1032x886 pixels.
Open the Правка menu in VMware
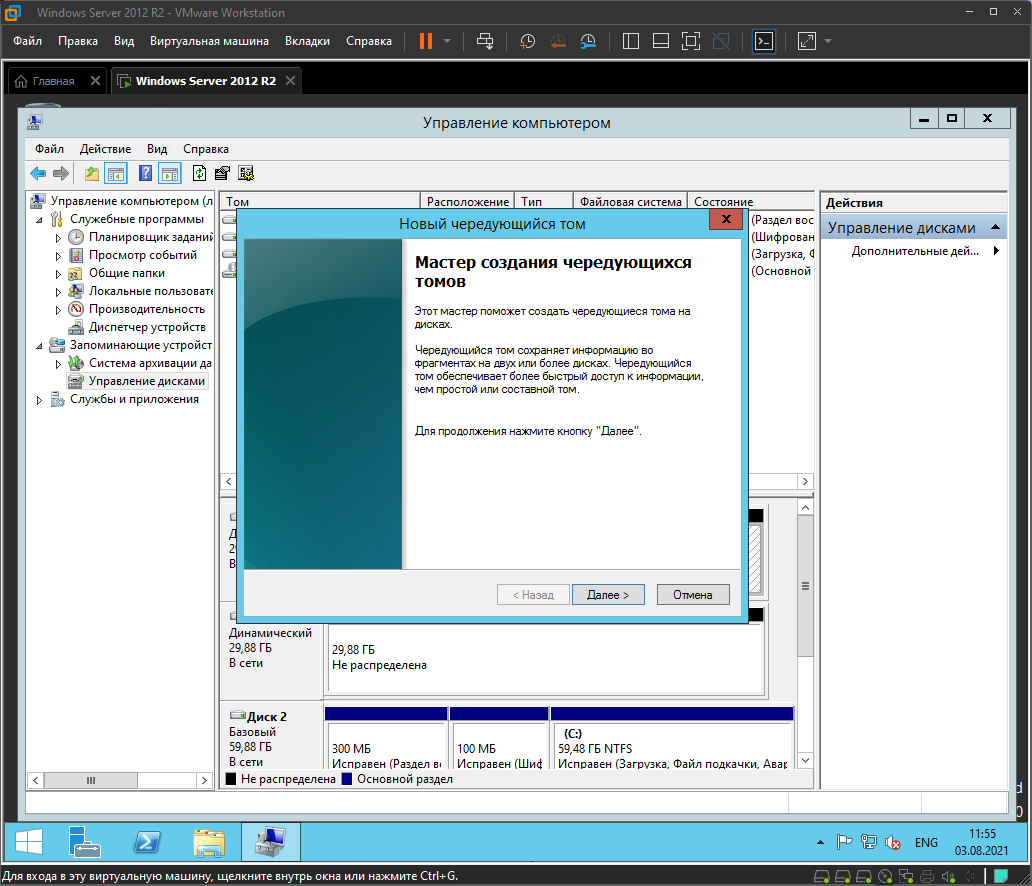(78, 41)
